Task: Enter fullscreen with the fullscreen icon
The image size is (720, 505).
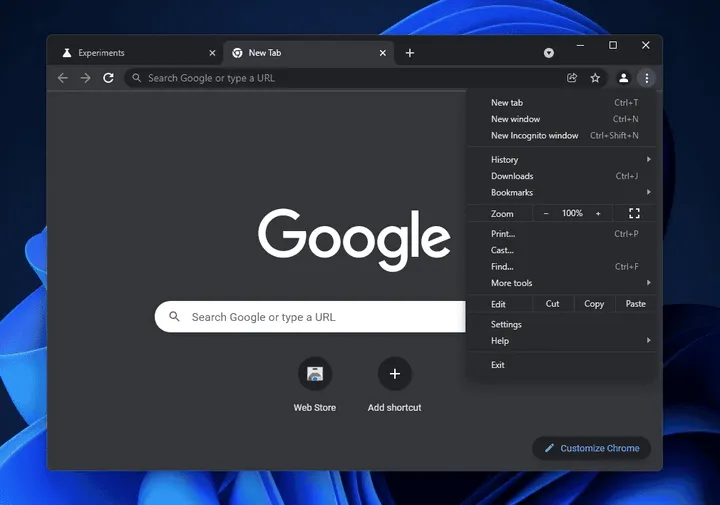Action: coord(634,213)
